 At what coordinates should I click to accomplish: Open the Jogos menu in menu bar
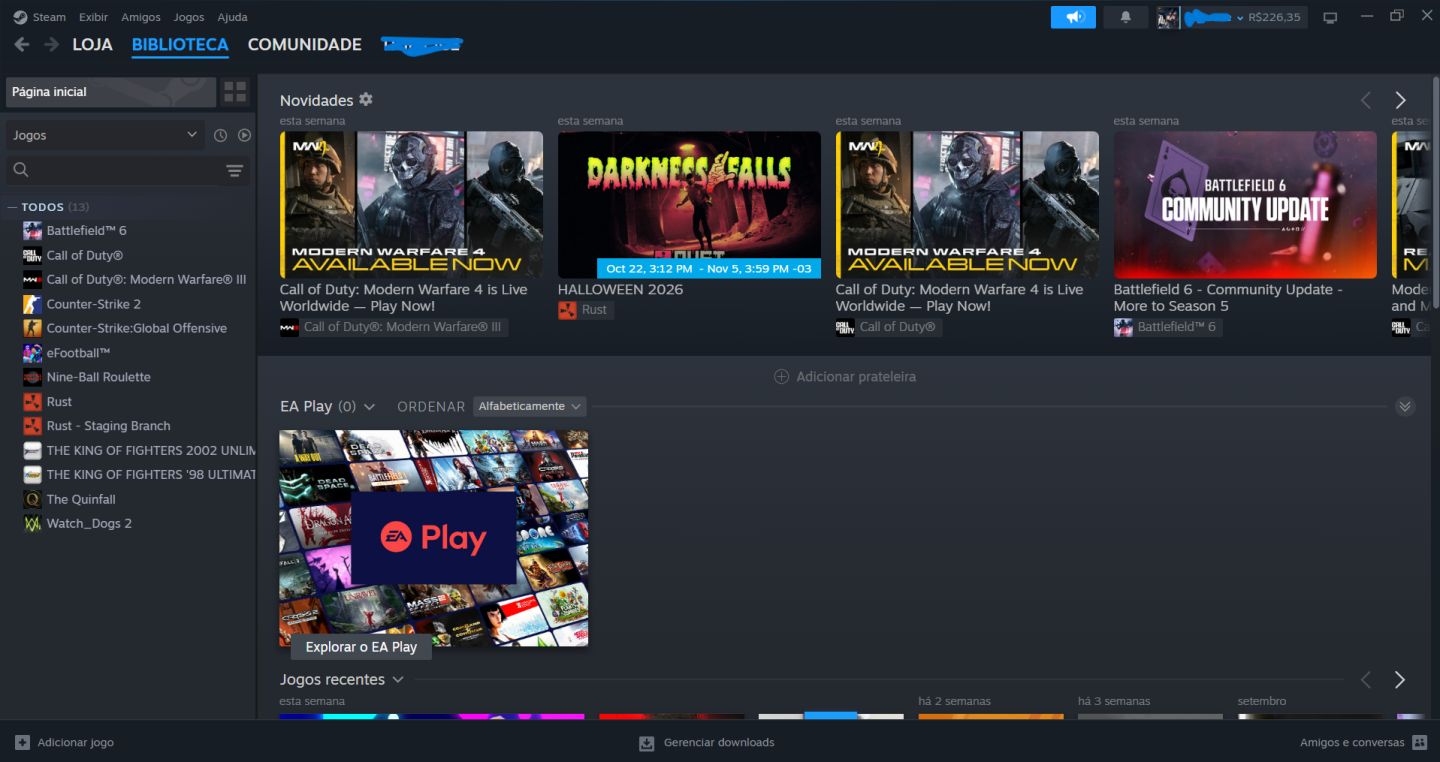189,17
